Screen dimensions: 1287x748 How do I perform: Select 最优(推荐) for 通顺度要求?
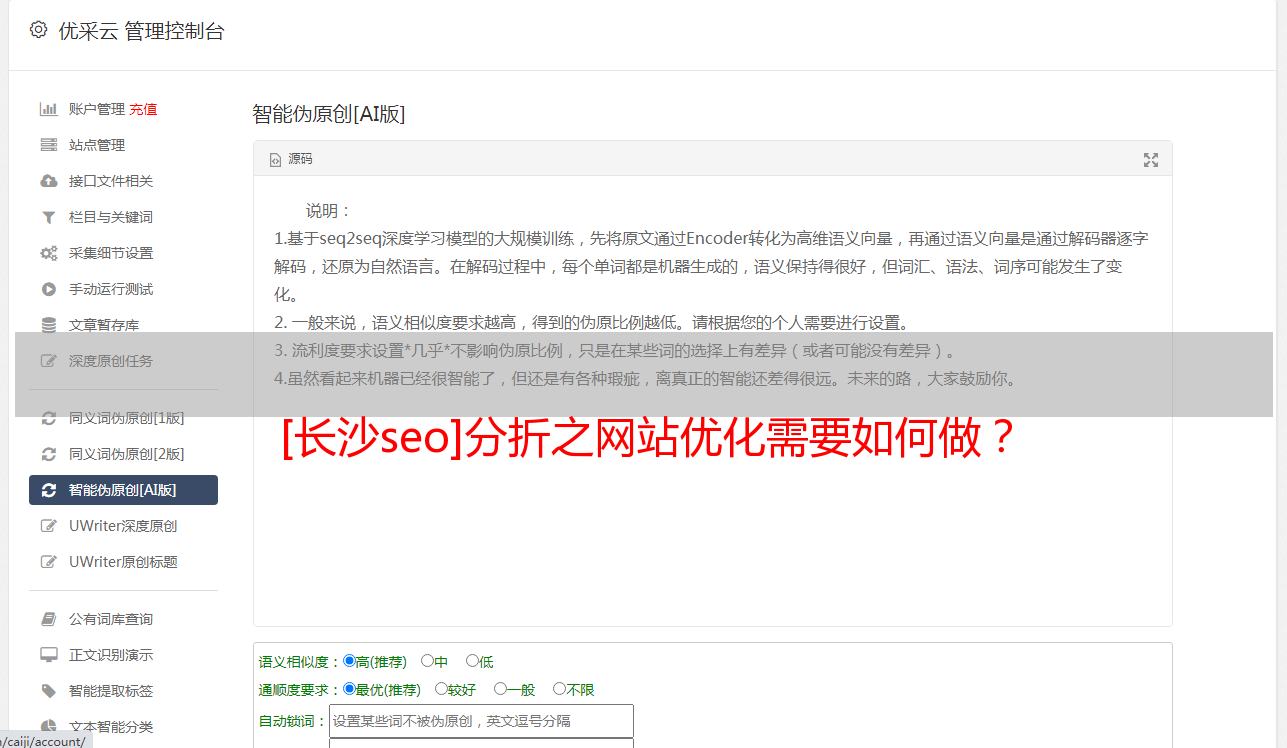coord(349,689)
